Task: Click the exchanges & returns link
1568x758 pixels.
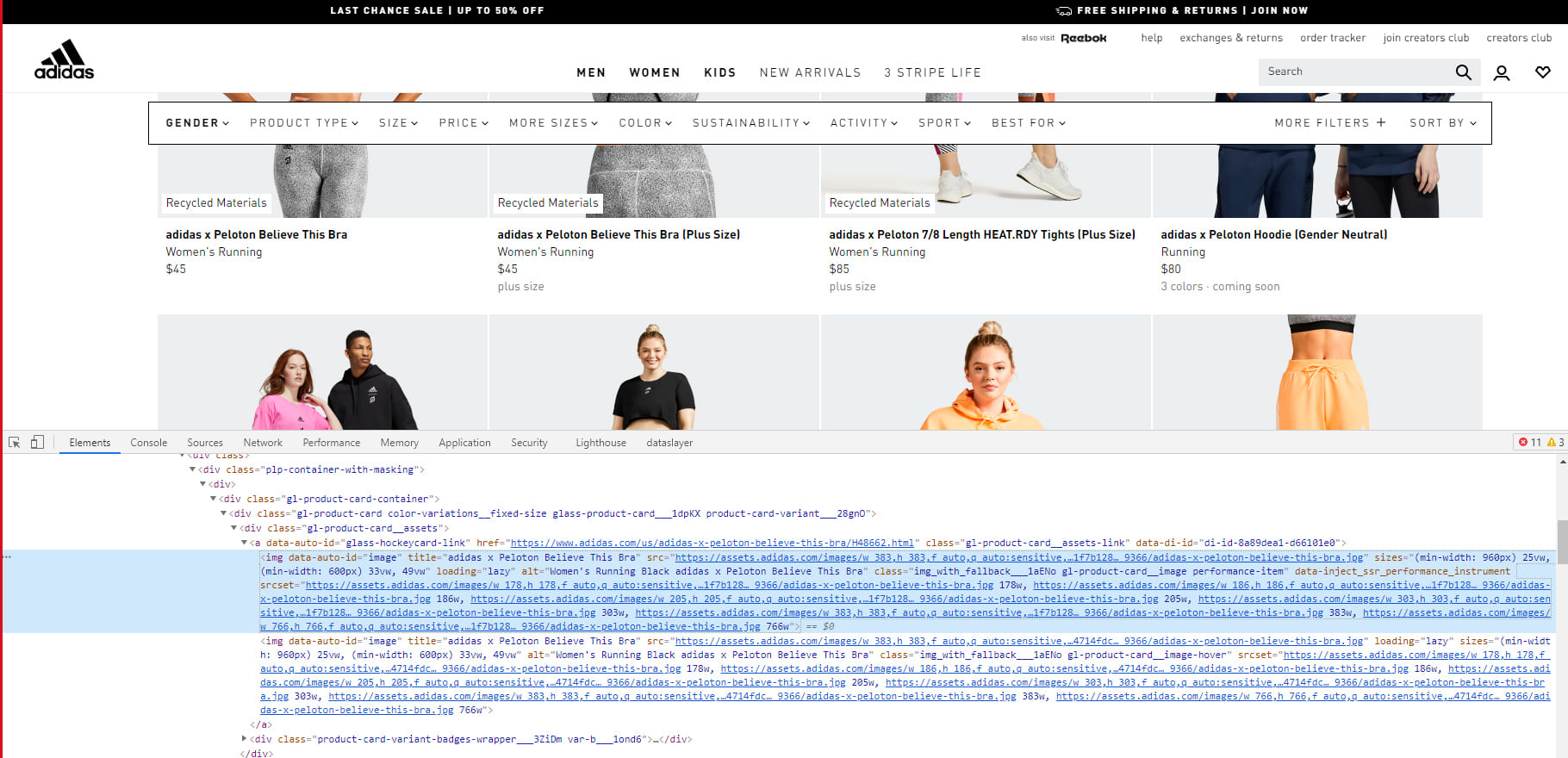Action: point(1231,38)
